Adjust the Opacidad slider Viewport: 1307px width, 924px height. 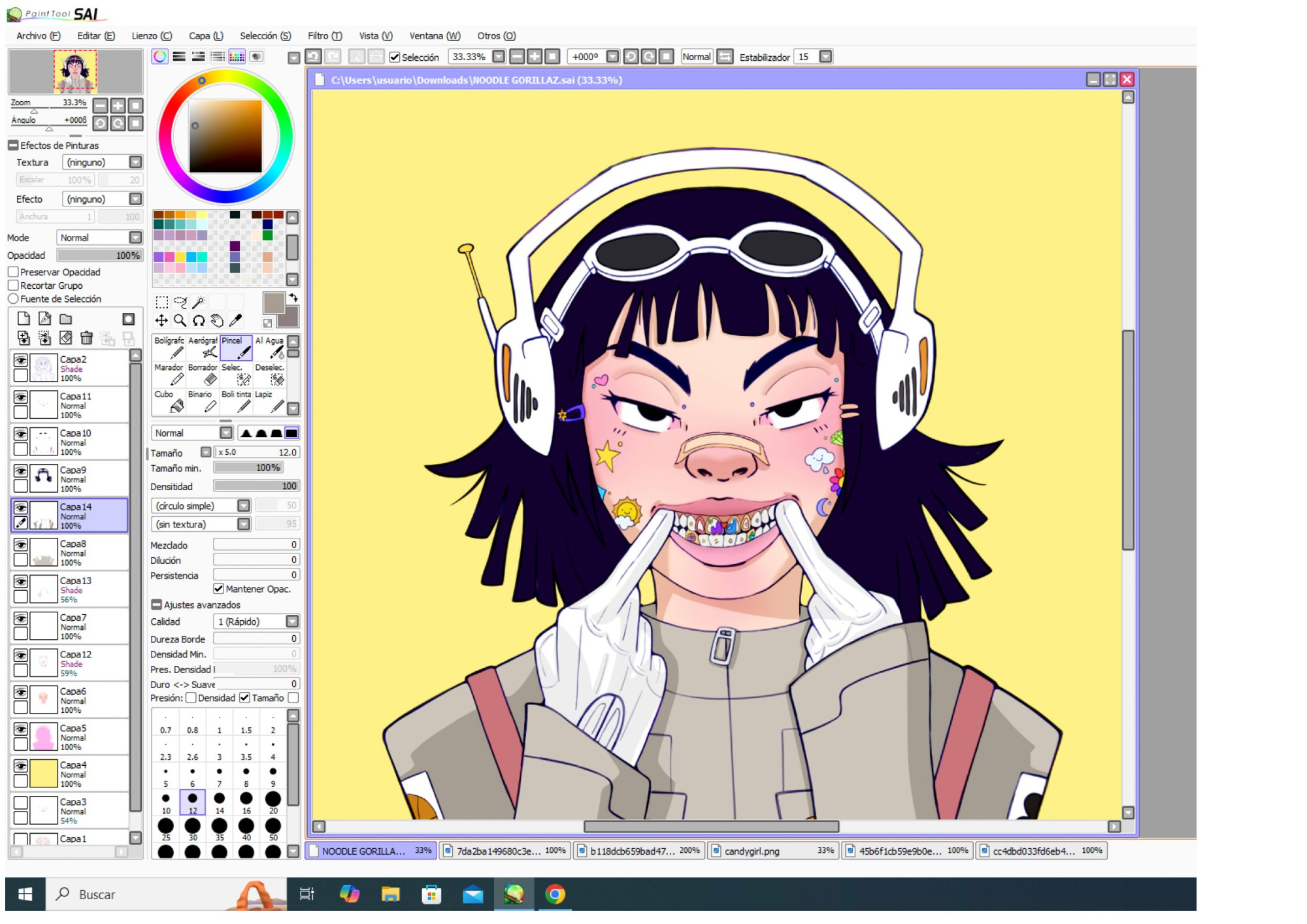[x=99, y=256]
